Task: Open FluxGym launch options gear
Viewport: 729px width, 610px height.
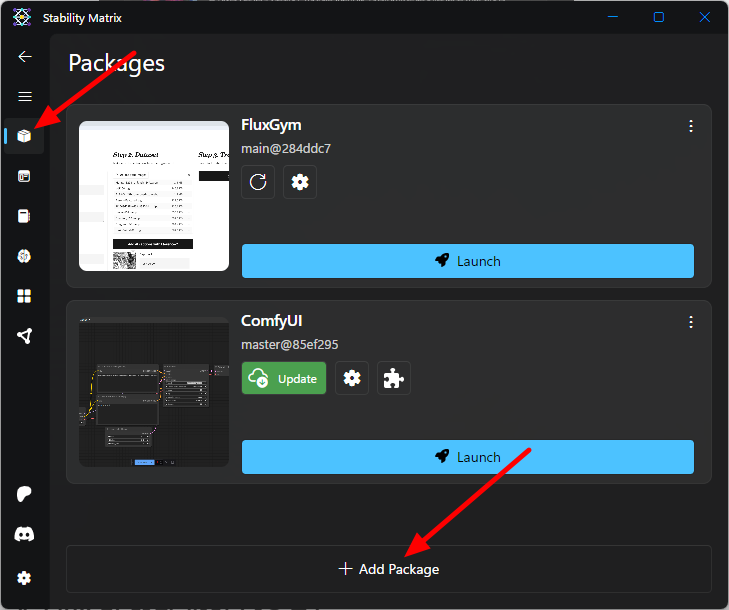Action: [300, 182]
